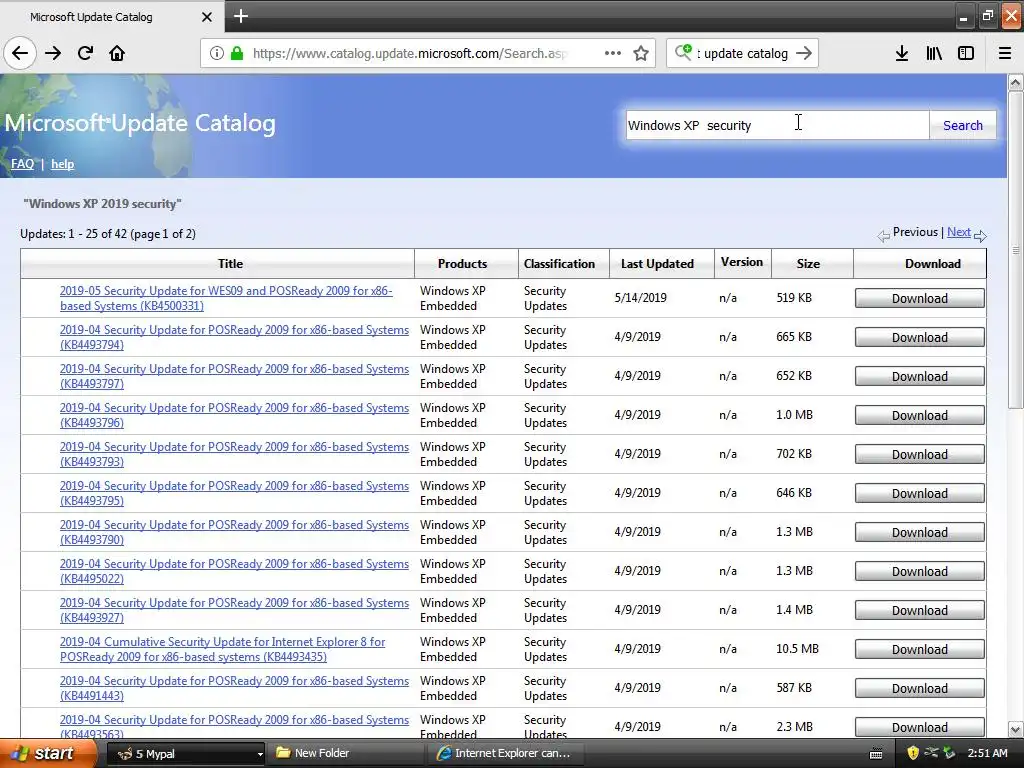Click the address bar URL field
The image size is (1024, 768).
[410, 53]
